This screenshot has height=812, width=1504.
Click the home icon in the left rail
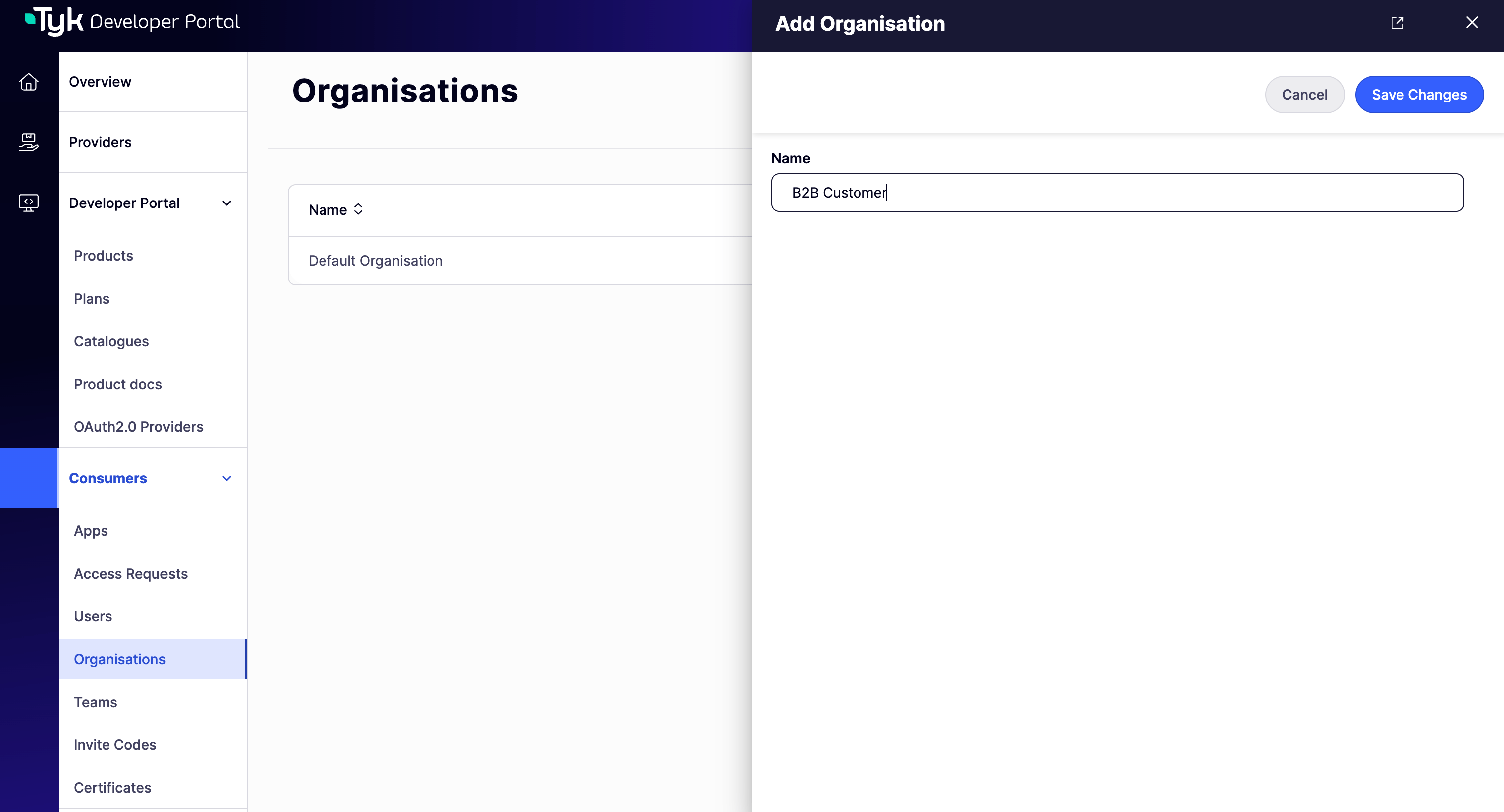point(28,82)
